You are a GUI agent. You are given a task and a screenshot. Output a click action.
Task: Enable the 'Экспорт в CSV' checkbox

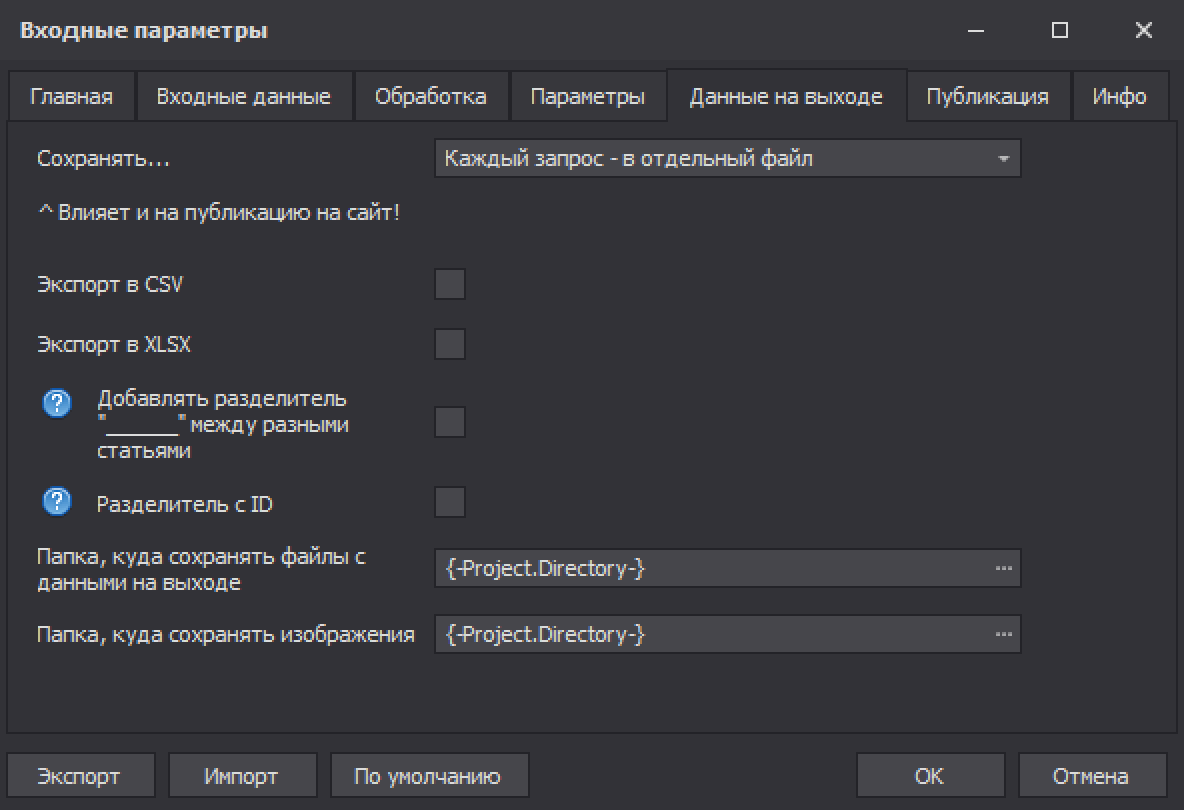(x=450, y=284)
